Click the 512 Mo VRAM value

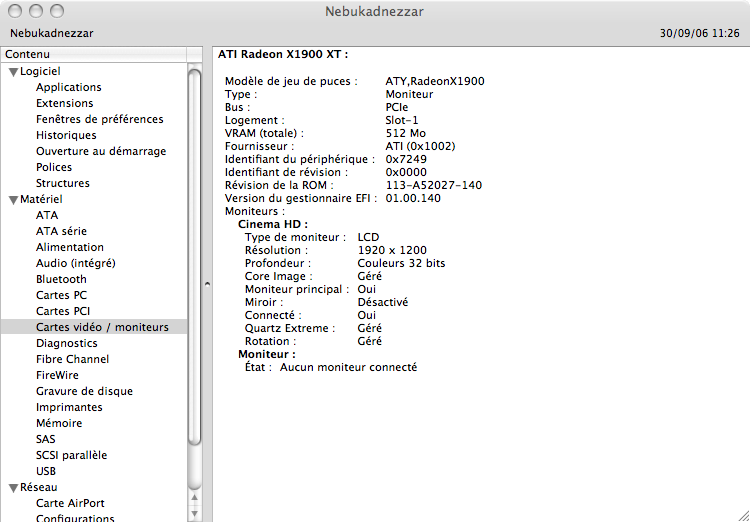coord(406,133)
